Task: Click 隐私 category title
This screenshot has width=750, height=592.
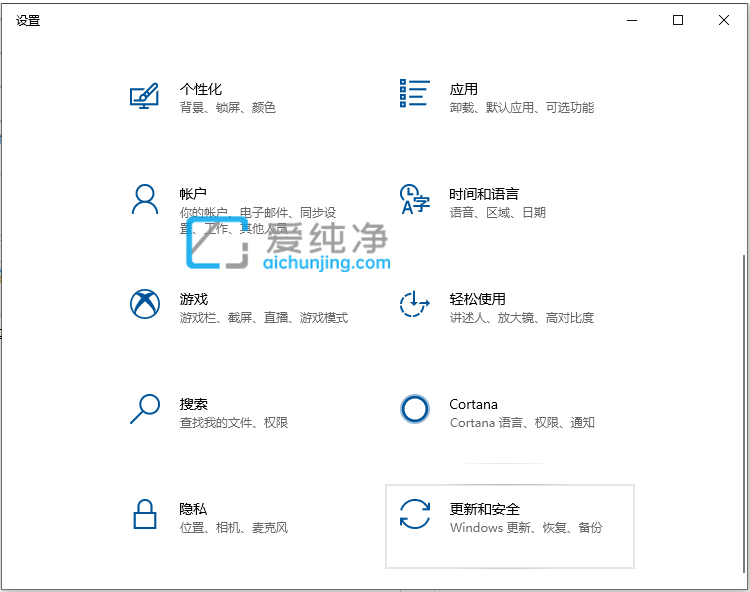Action: coord(193,509)
